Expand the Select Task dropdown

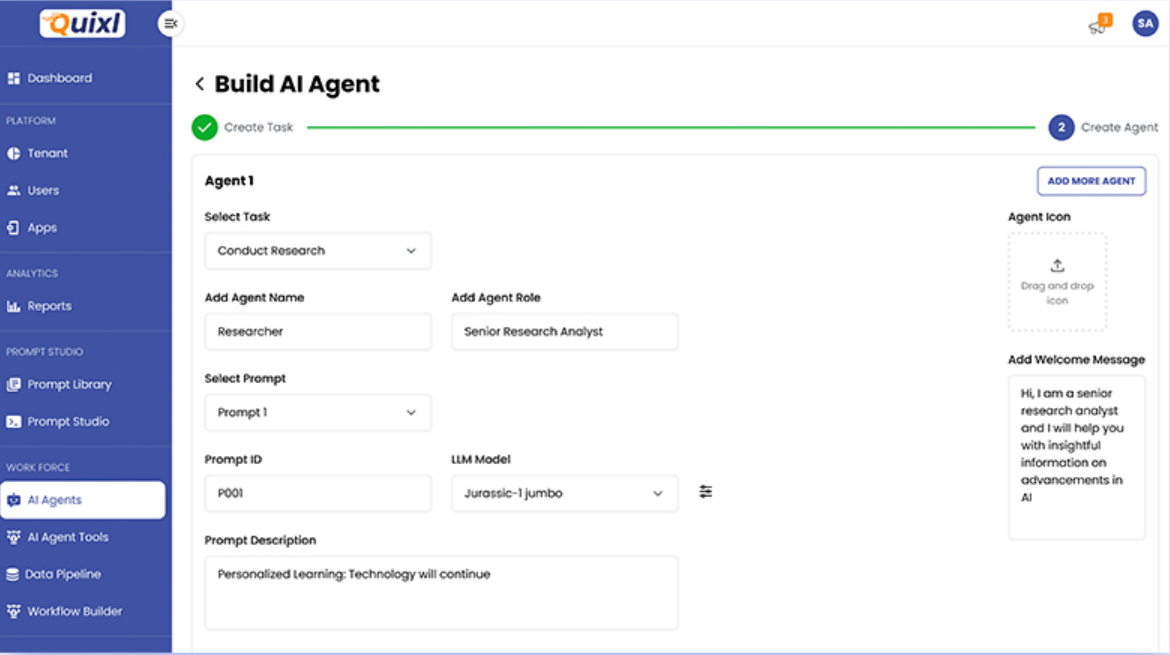point(318,251)
